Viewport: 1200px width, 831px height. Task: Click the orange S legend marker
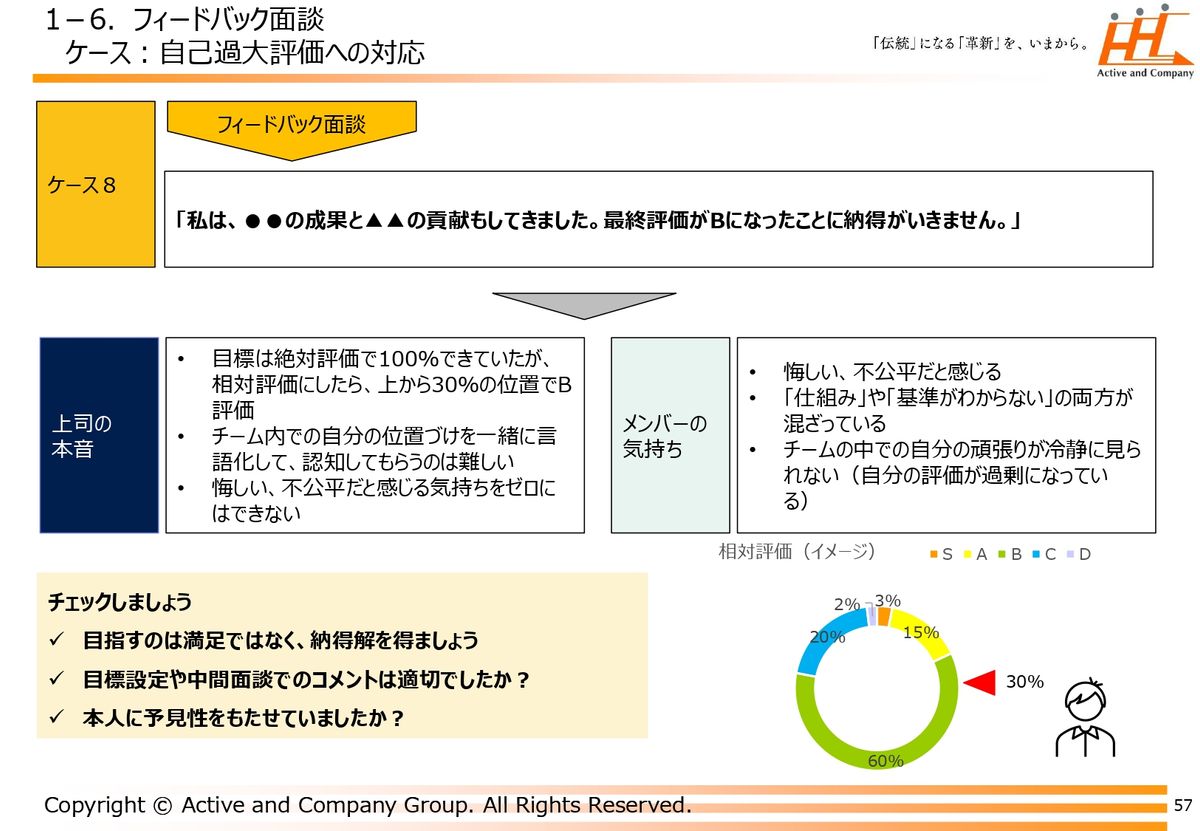(x=934, y=554)
